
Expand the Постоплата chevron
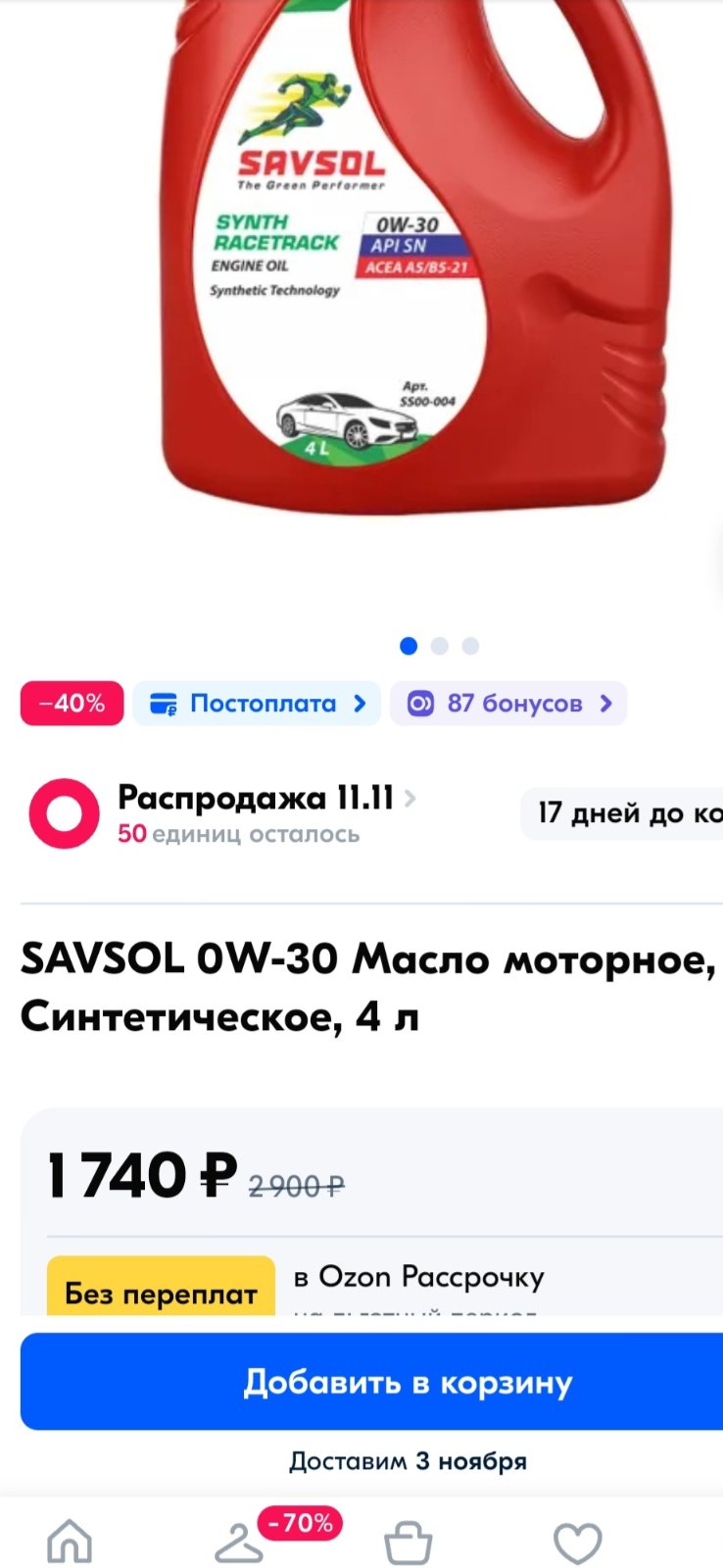(x=360, y=704)
